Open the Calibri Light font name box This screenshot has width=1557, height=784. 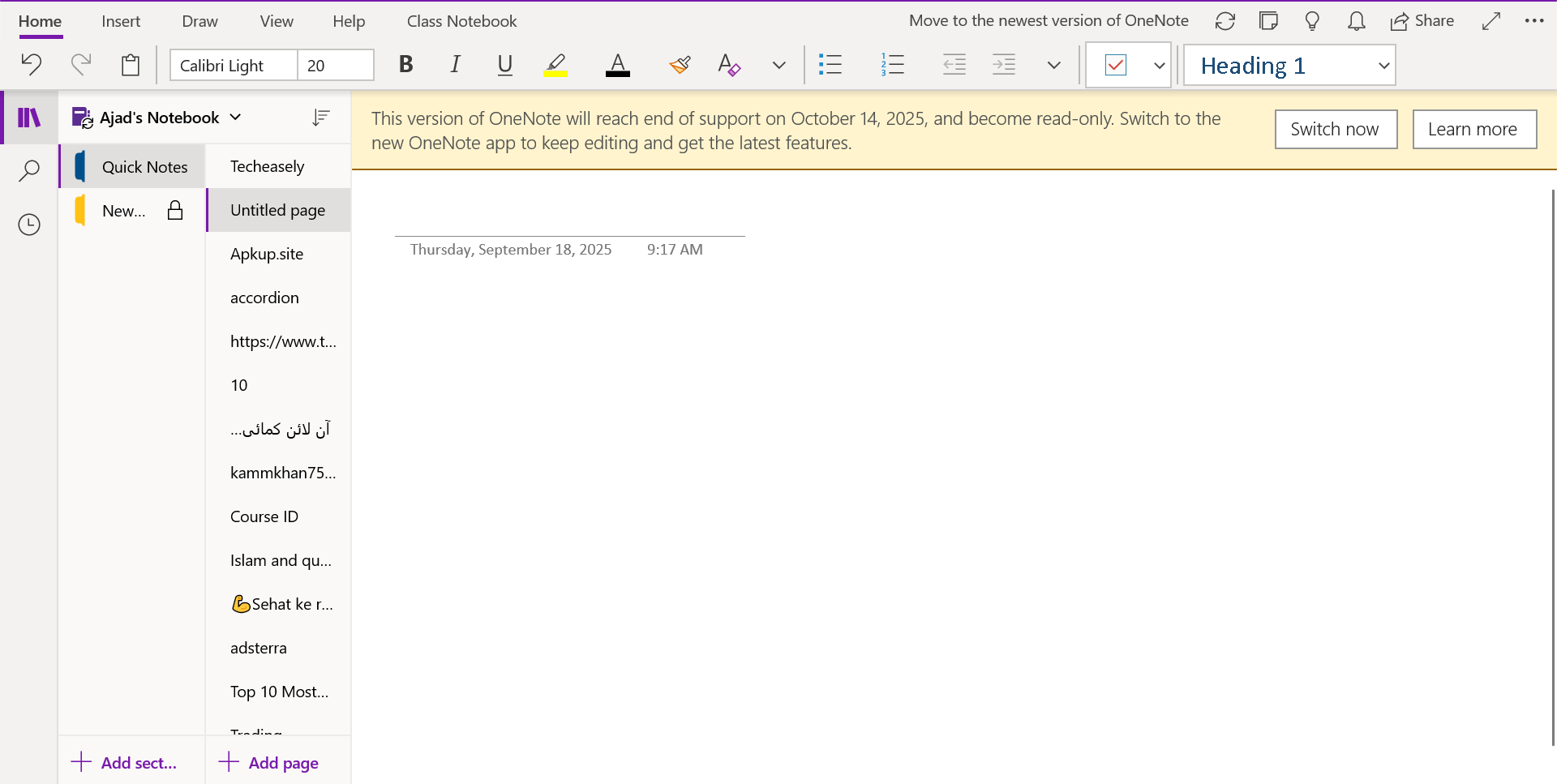coord(234,66)
